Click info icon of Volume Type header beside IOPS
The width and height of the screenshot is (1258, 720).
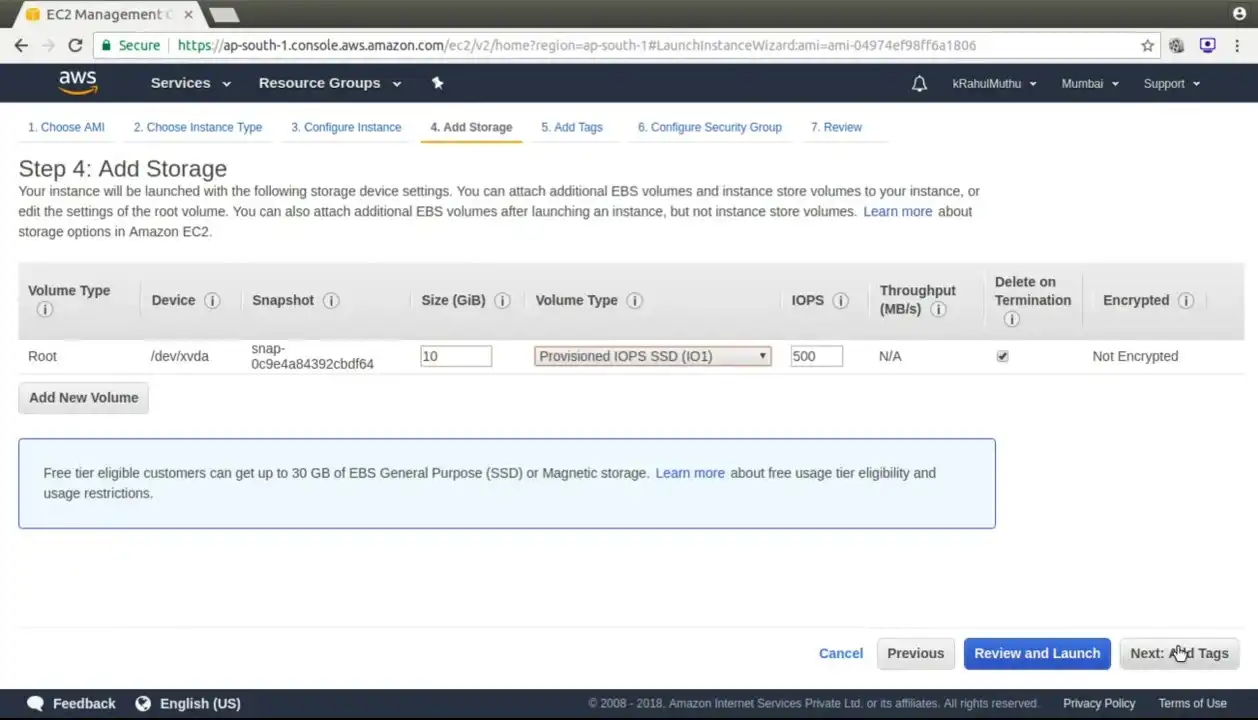point(635,300)
